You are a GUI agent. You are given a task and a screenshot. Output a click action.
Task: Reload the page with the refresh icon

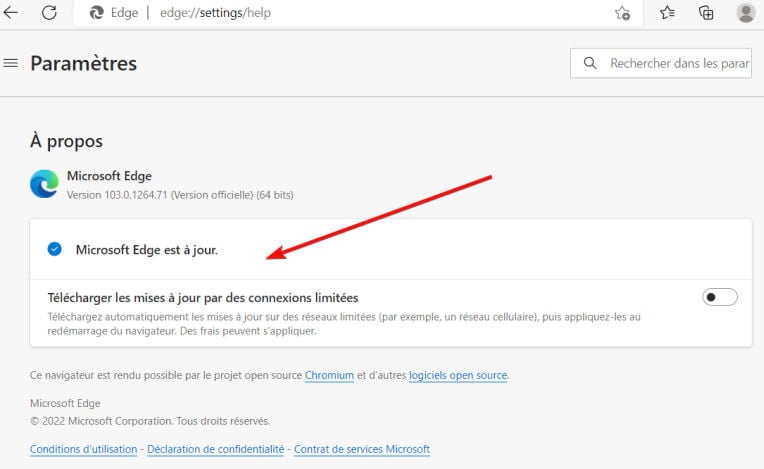tap(49, 12)
